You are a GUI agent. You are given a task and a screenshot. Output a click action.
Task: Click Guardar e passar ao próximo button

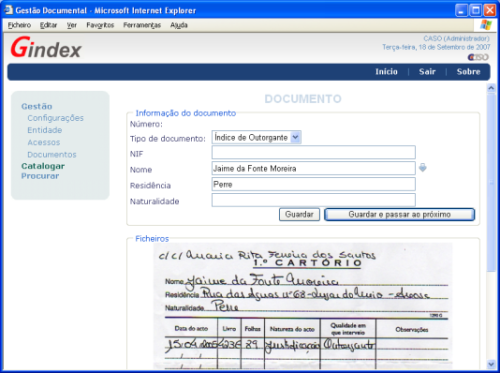coord(399,214)
